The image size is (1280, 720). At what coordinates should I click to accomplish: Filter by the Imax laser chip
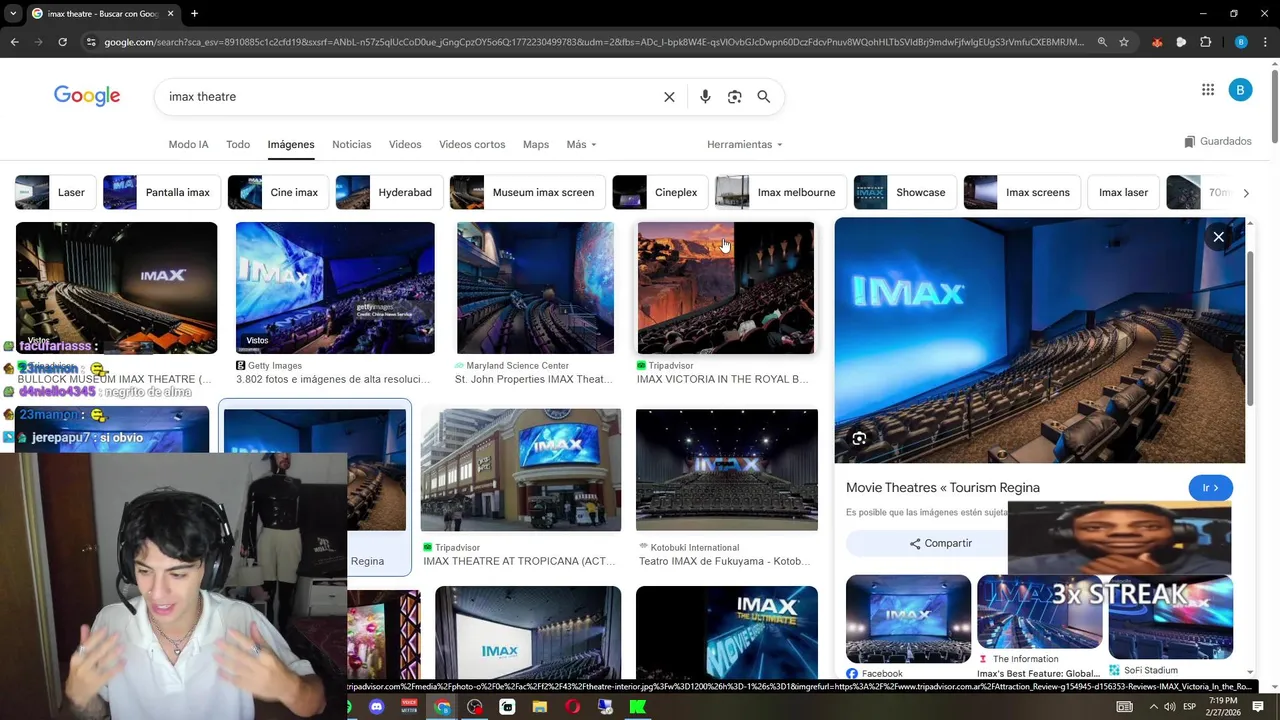pos(1123,192)
